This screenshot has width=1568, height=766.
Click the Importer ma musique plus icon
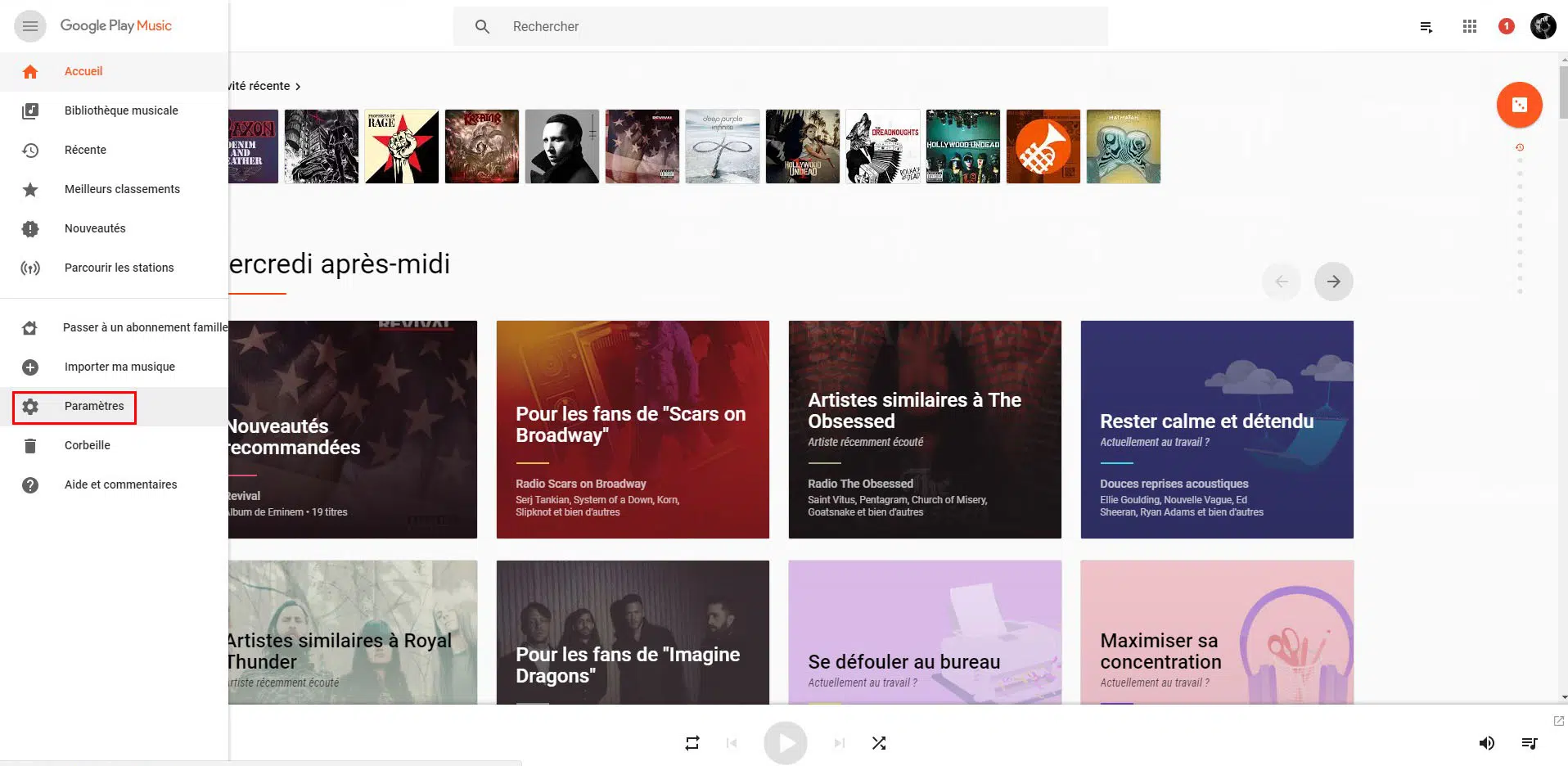(30, 367)
